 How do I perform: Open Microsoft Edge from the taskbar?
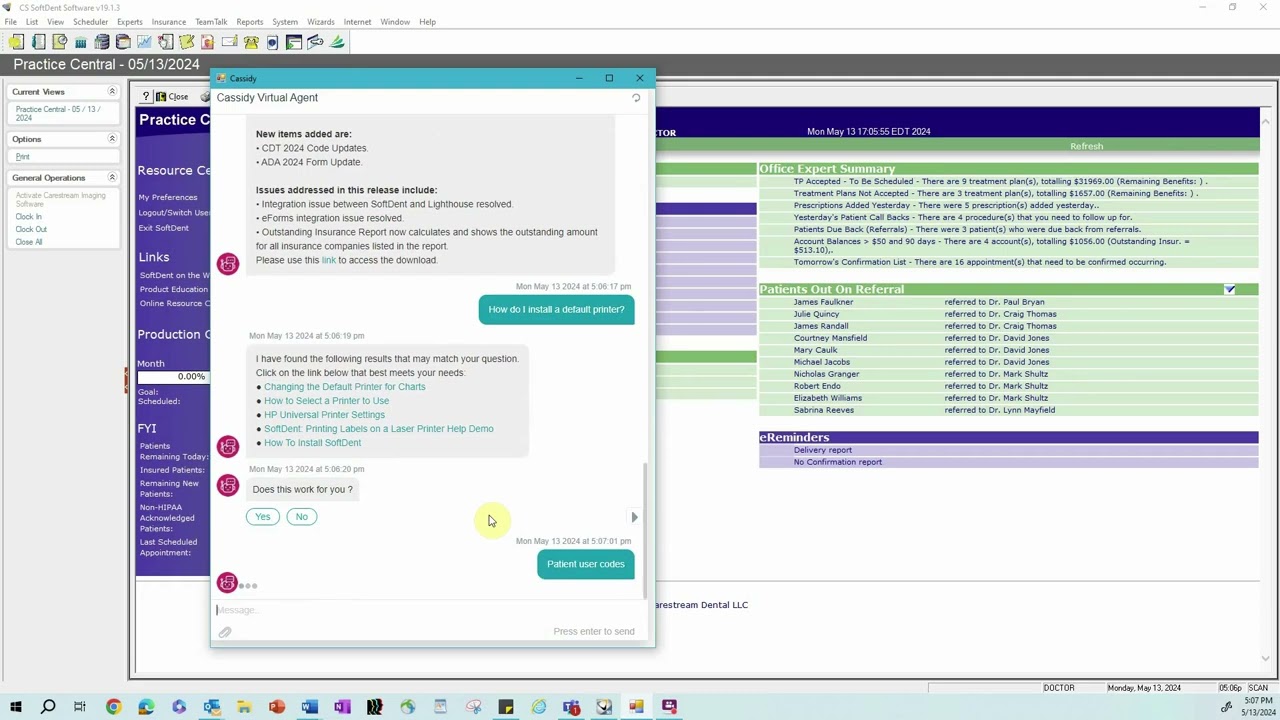click(x=146, y=707)
